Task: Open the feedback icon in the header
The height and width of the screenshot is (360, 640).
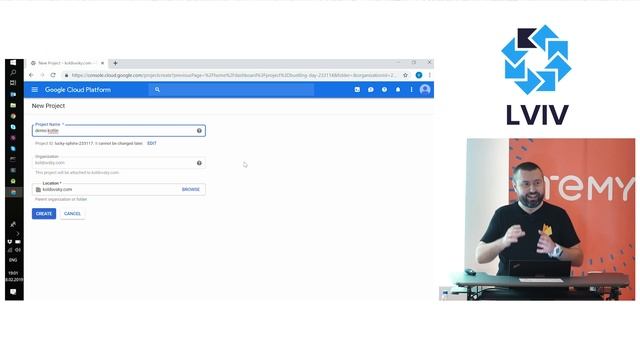Action: pyautogui.click(x=371, y=89)
